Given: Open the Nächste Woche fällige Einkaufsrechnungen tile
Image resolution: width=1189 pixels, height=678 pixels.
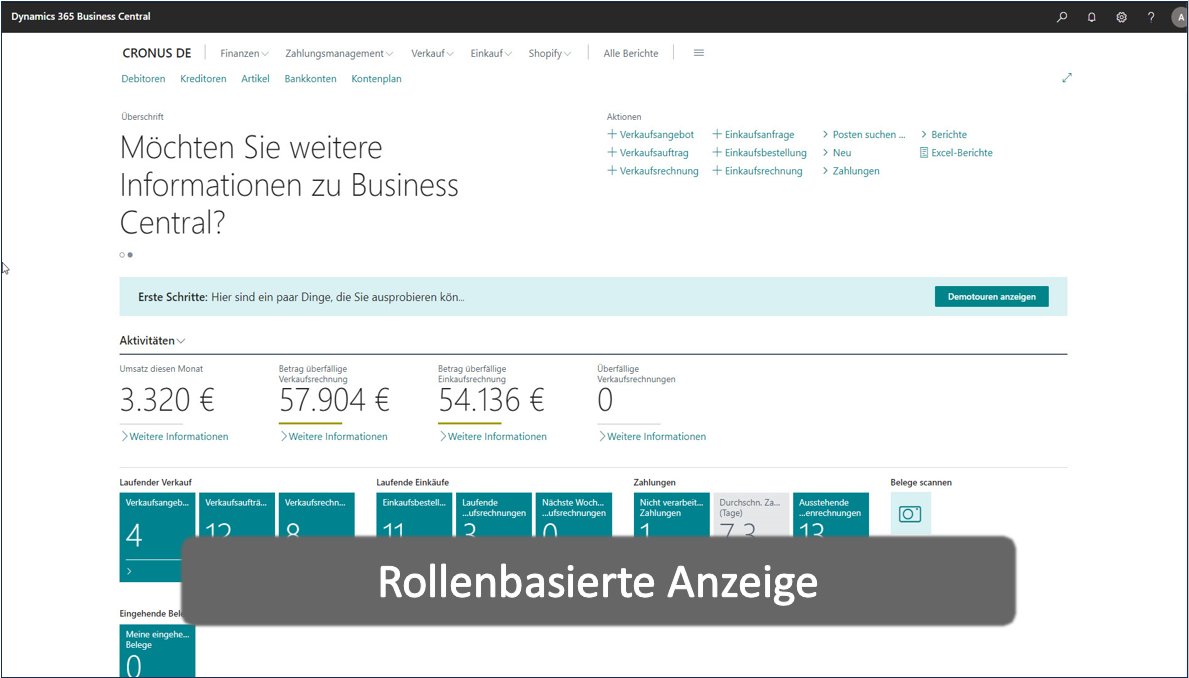Looking at the screenshot, I should click(573, 514).
